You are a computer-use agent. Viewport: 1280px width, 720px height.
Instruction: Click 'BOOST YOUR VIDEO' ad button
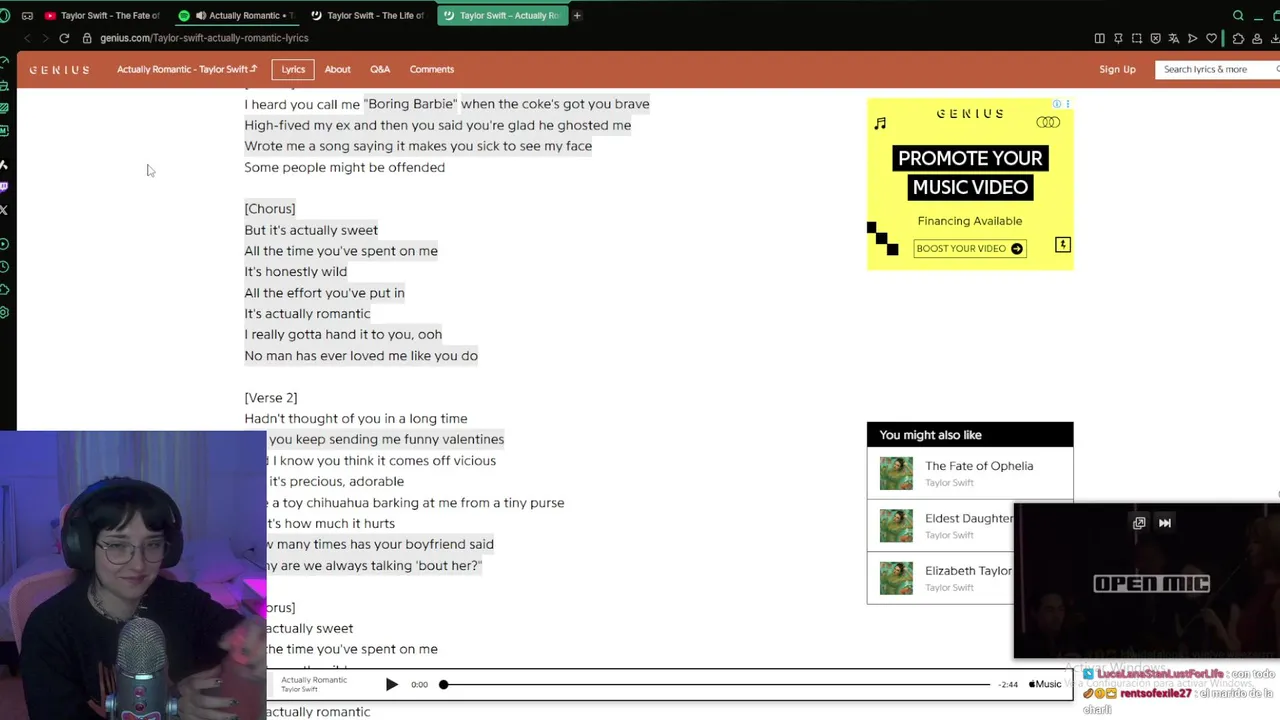point(969,248)
